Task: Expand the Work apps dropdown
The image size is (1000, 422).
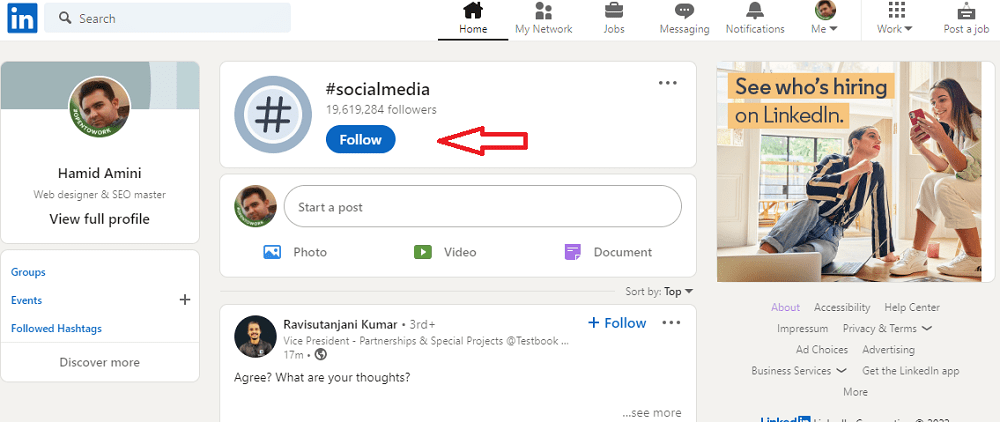Action: coord(895,19)
